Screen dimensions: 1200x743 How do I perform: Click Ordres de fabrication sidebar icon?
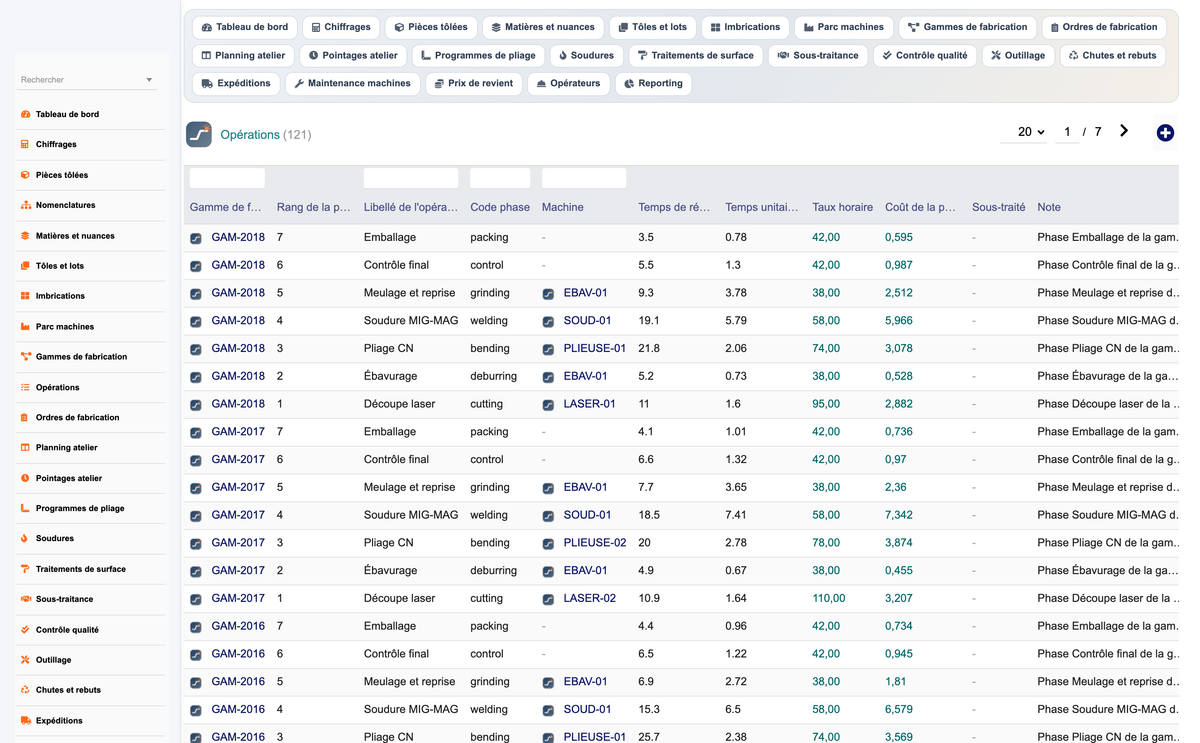(x=25, y=418)
